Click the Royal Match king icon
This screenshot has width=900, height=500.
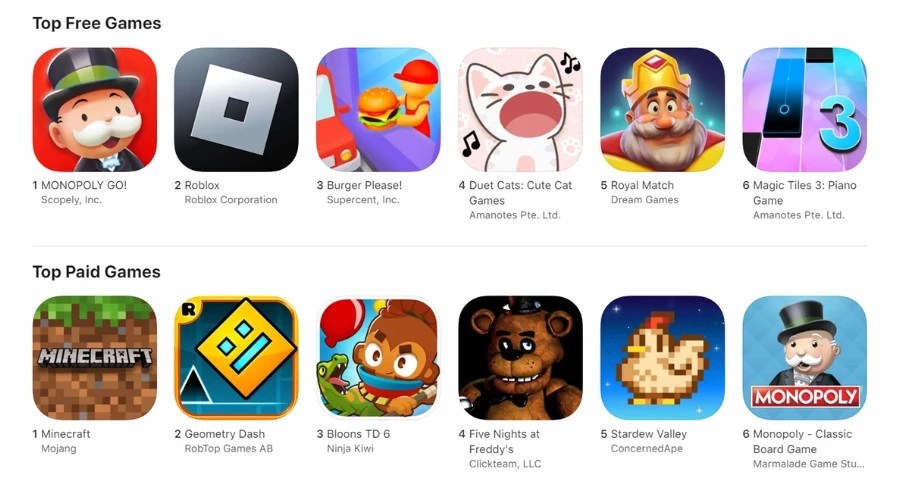662,110
